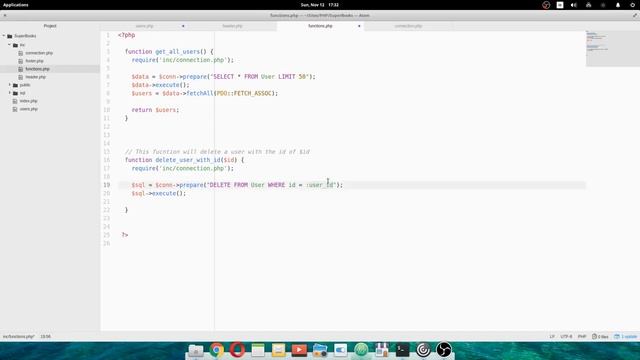Click the green Atom dock icon
The width and height of the screenshot is (640, 360).
pyautogui.click(x=361, y=350)
